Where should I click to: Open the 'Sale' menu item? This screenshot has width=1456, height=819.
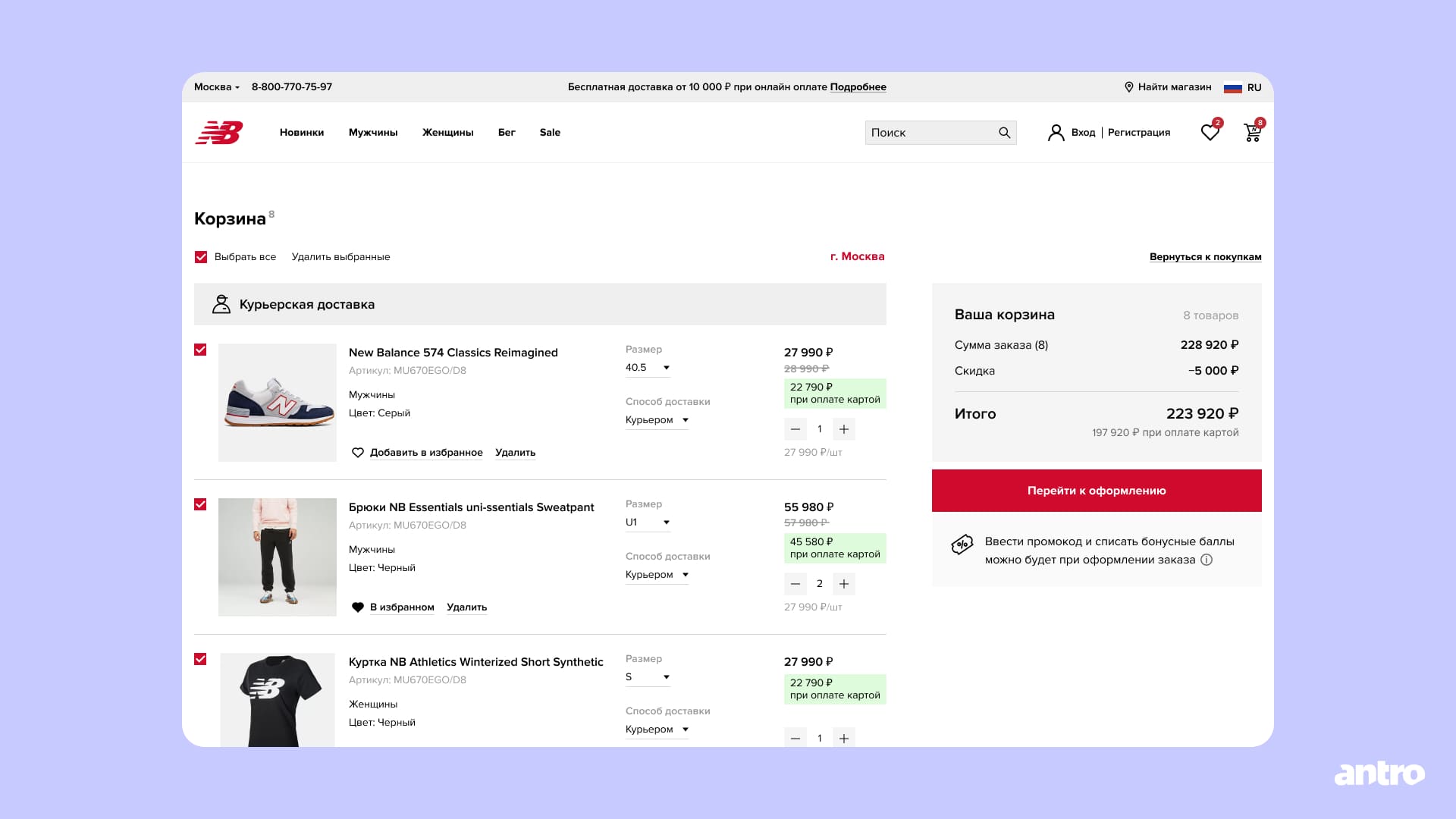pos(550,133)
